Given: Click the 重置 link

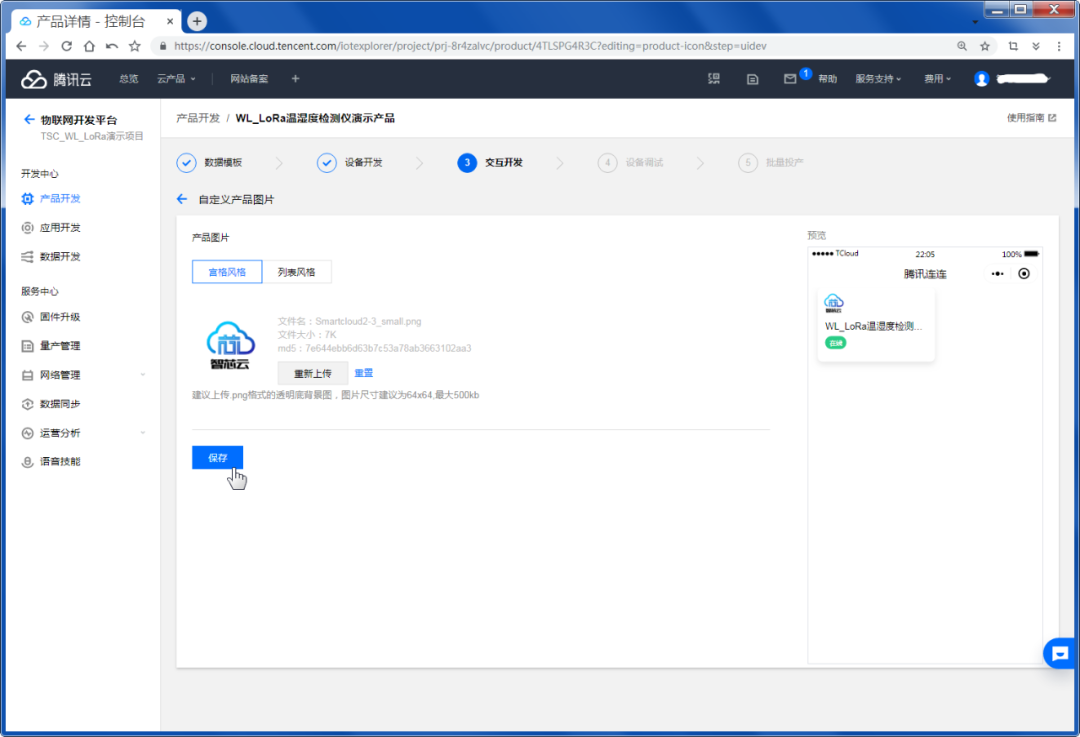Looking at the screenshot, I should point(364,373).
